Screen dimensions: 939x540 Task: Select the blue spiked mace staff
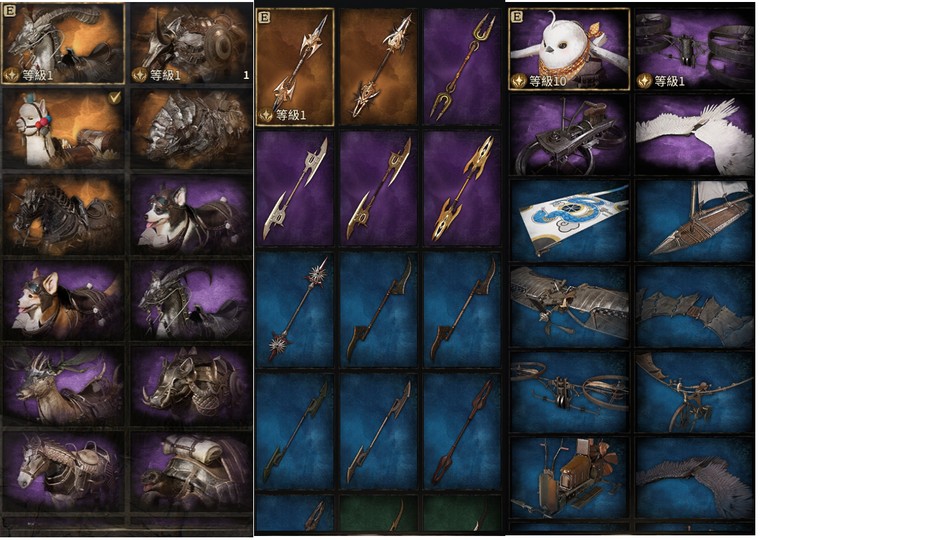295,310
